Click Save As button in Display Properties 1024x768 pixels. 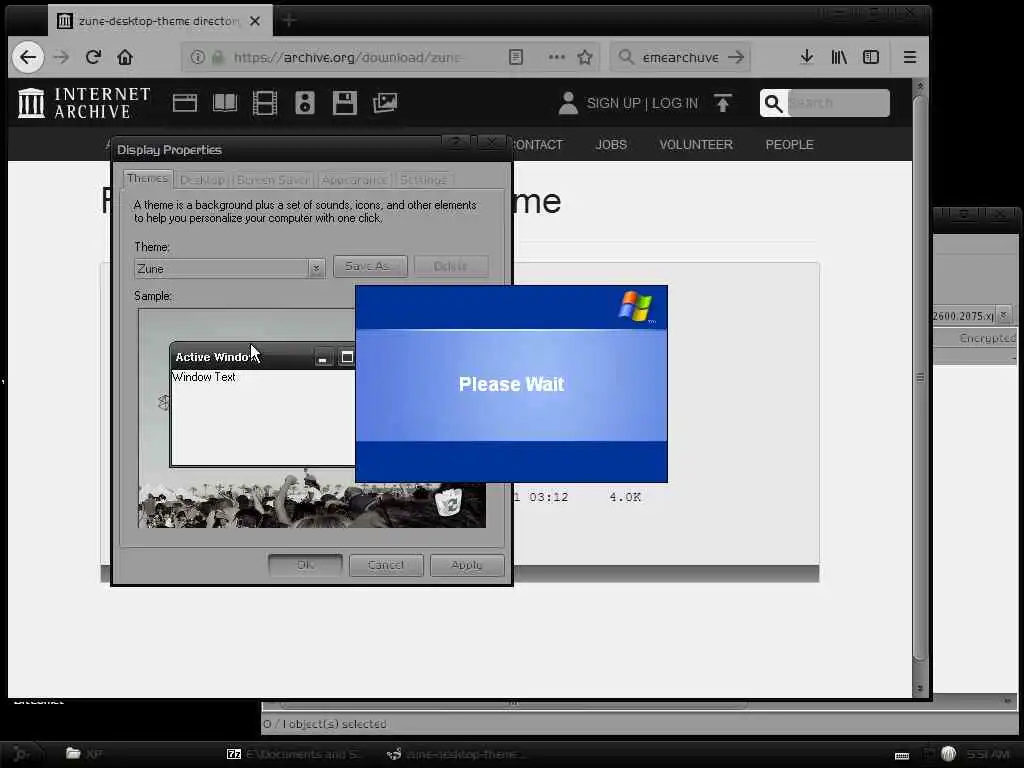click(x=370, y=266)
